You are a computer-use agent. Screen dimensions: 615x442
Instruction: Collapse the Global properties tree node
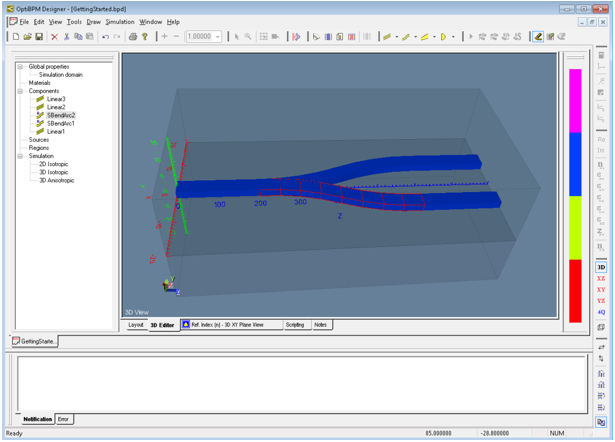pyautogui.click(x=19, y=67)
